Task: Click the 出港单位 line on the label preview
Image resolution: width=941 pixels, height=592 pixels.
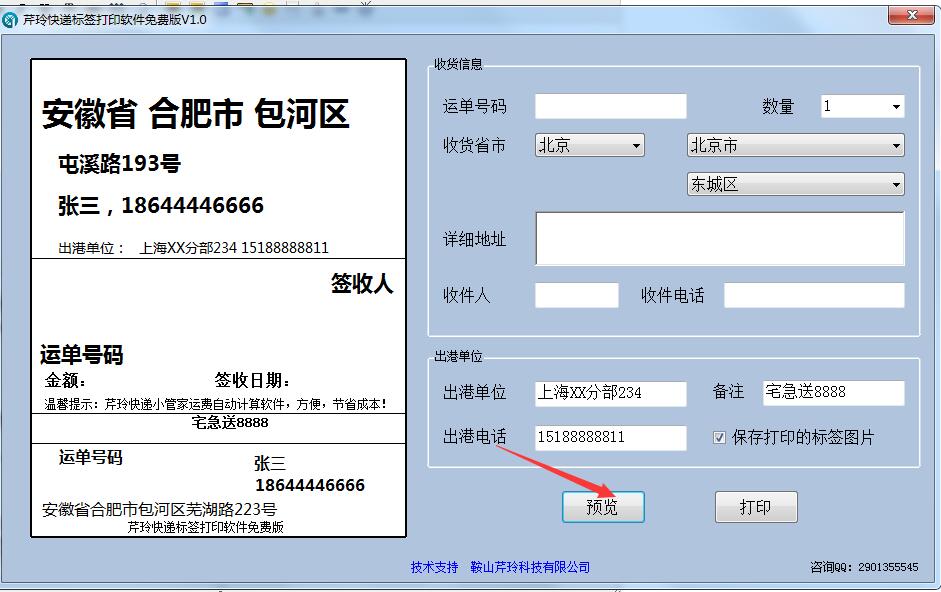Action: pos(193,248)
